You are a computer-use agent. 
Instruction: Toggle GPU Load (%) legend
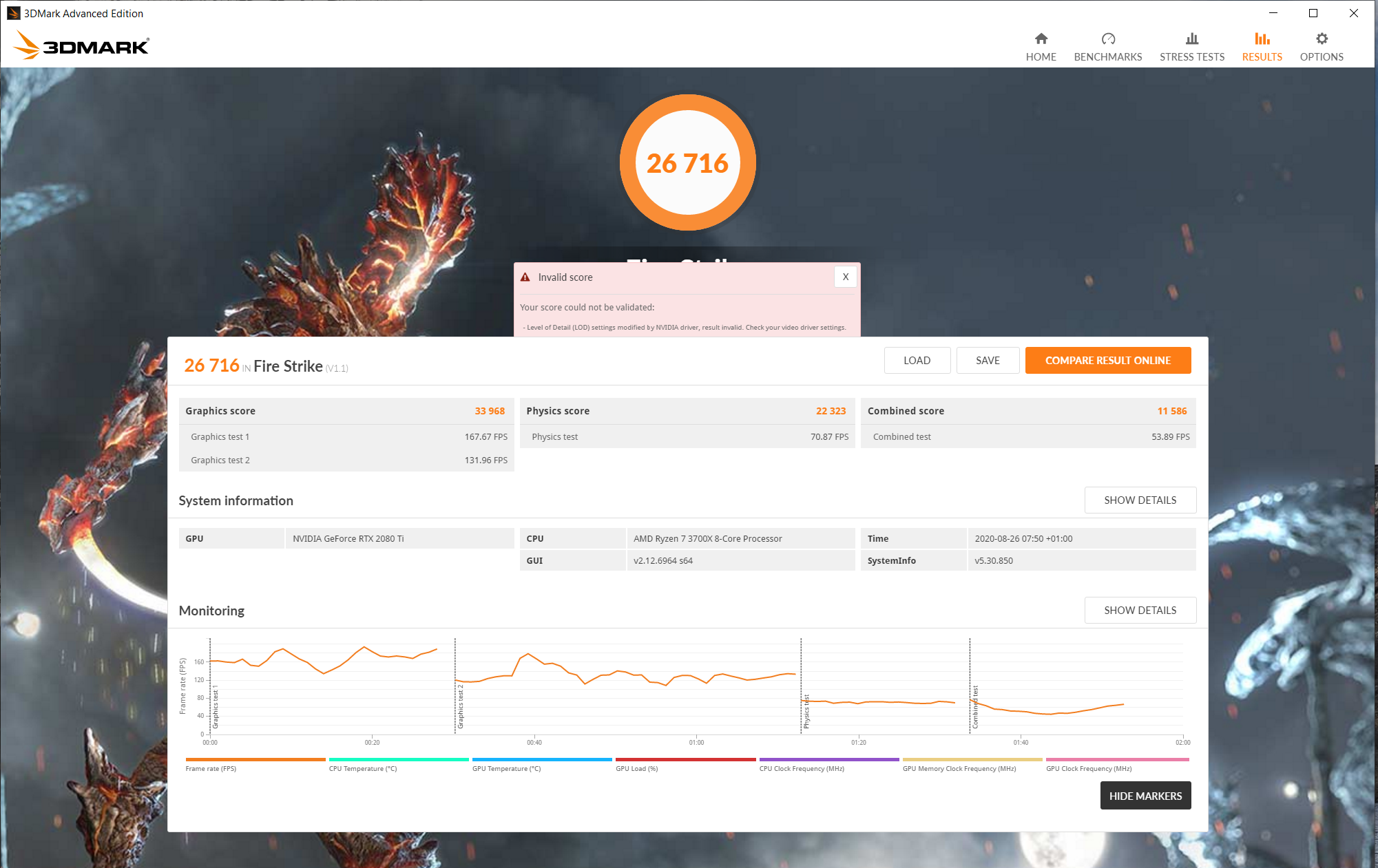(685, 764)
